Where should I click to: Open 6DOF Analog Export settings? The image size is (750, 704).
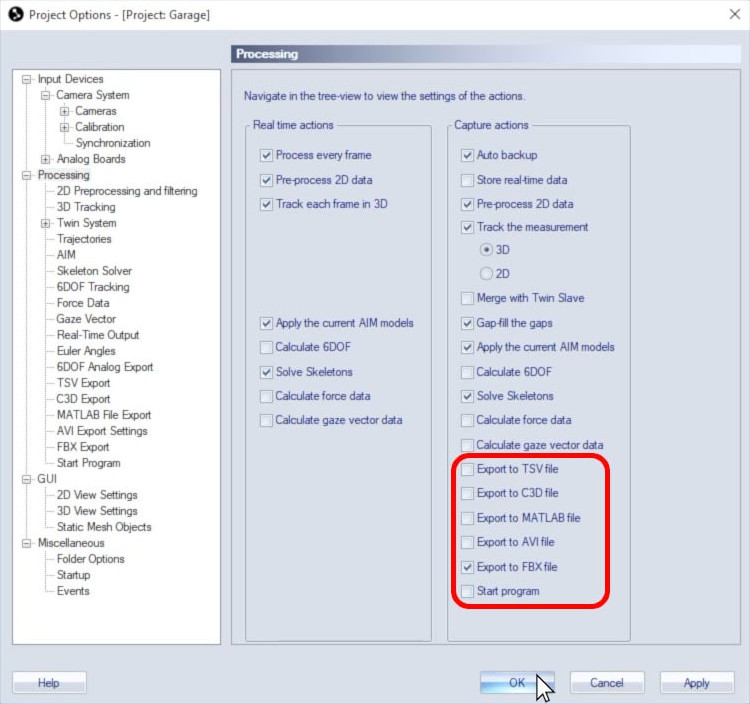(x=105, y=367)
